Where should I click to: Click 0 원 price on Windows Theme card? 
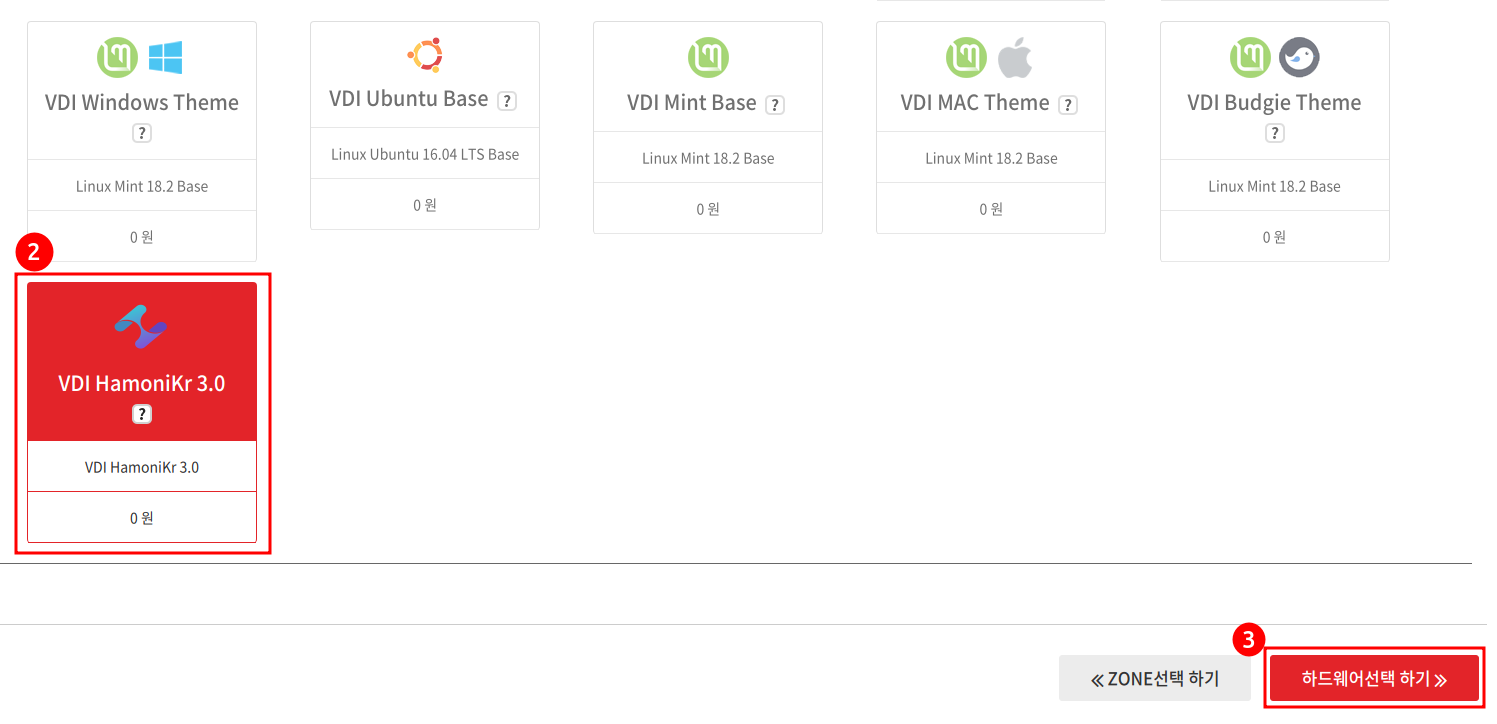click(142, 237)
